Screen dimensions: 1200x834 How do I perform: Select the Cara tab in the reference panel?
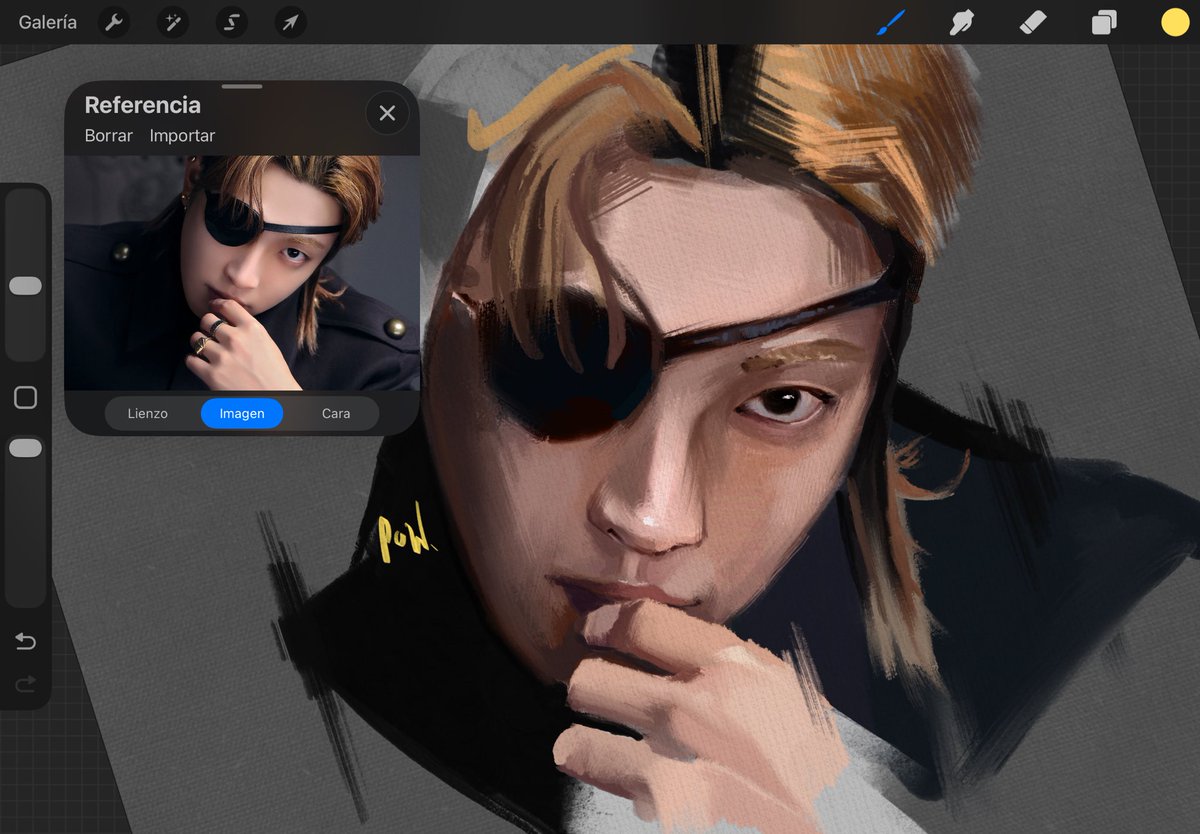(x=336, y=413)
